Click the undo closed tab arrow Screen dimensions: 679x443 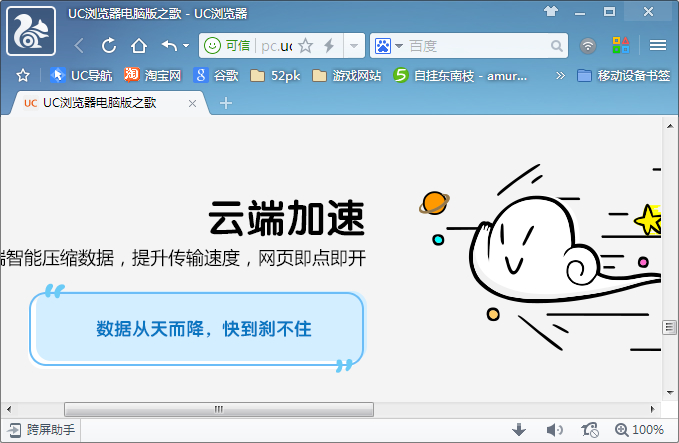pyautogui.click(x=169, y=45)
